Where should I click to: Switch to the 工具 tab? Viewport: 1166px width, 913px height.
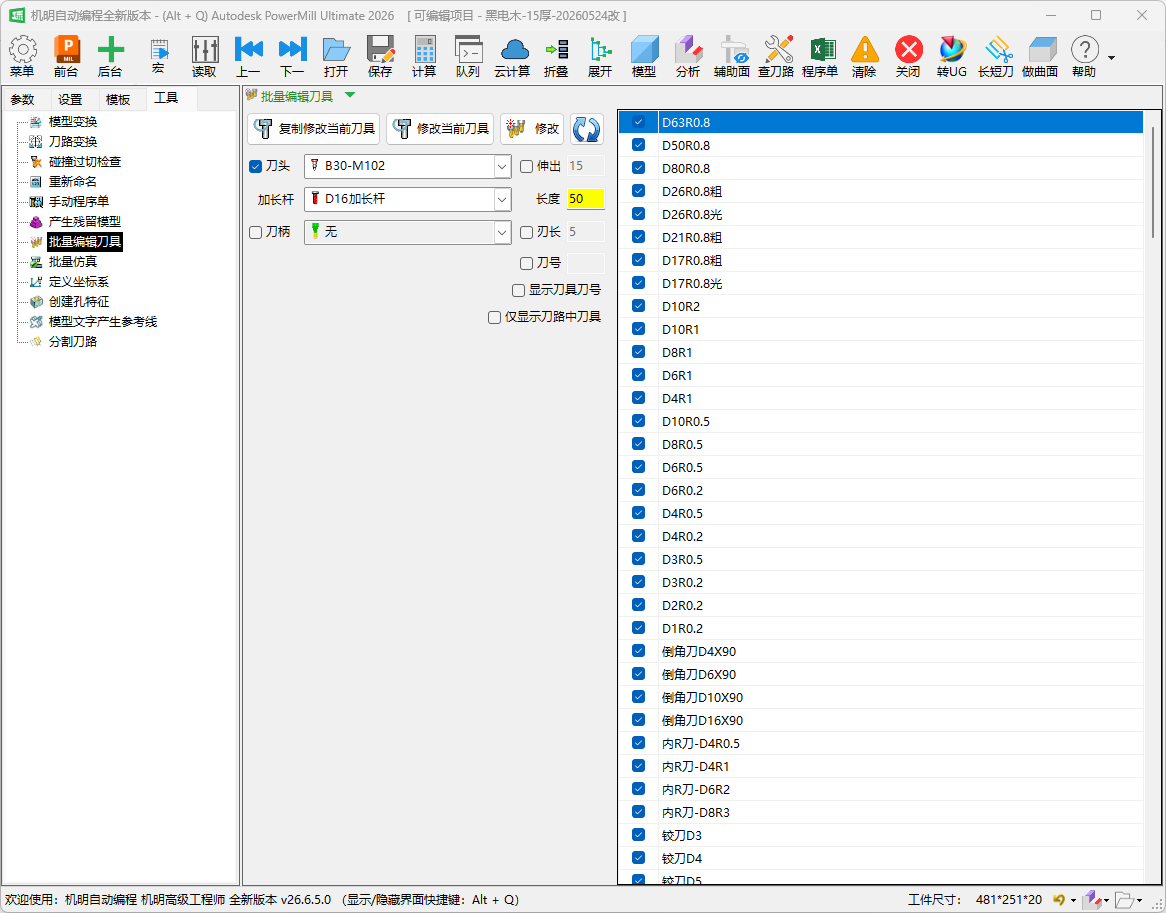(x=166, y=98)
